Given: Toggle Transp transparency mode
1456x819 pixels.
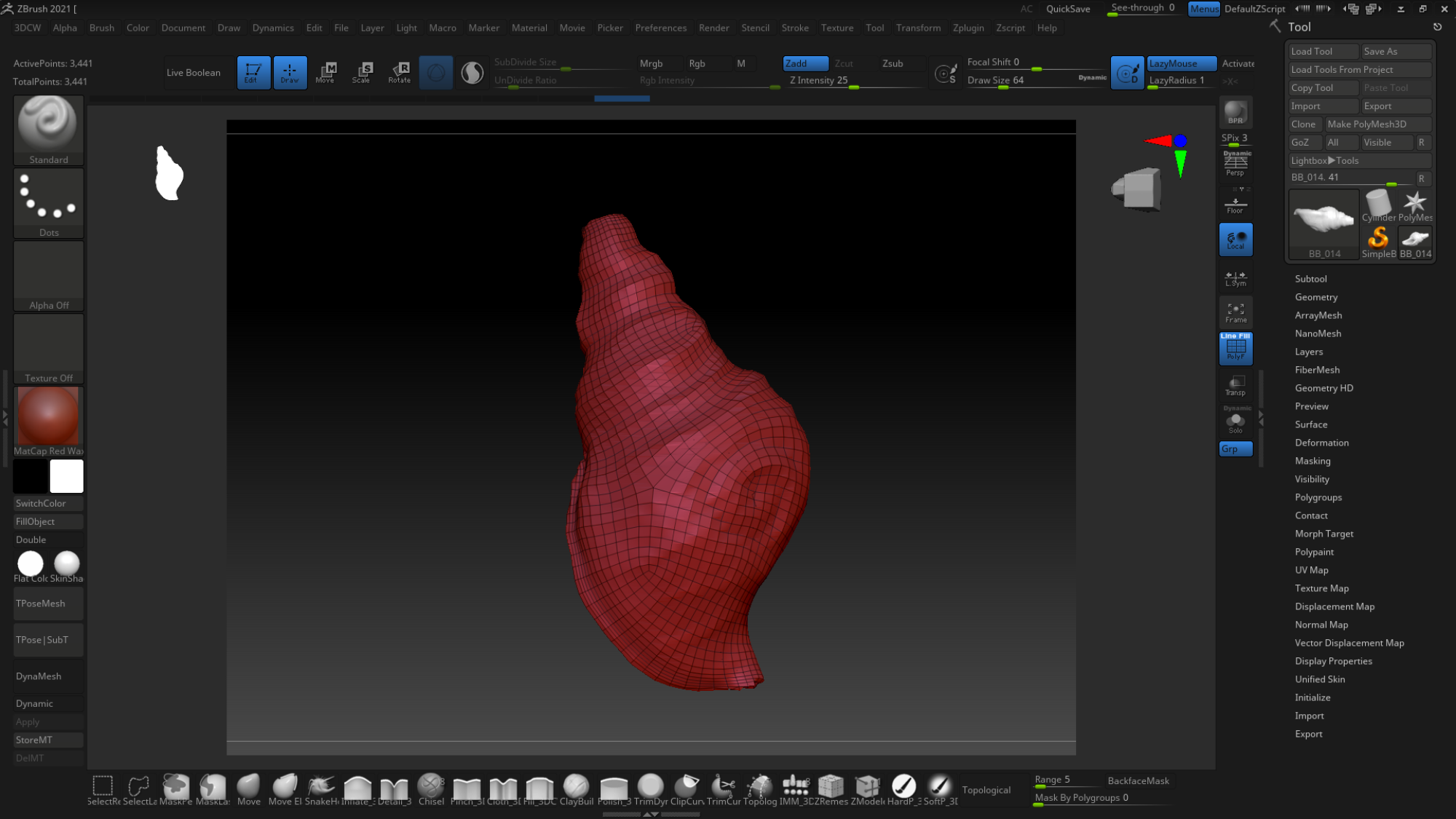Looking at the screenshot, I should (1235, 386).
